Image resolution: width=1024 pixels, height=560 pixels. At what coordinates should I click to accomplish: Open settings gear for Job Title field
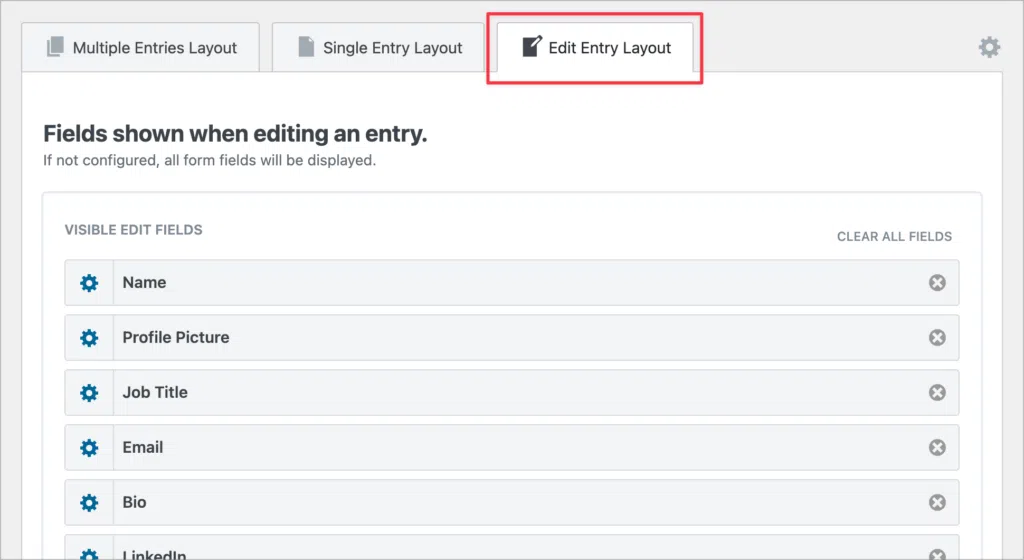coord(89,392)
